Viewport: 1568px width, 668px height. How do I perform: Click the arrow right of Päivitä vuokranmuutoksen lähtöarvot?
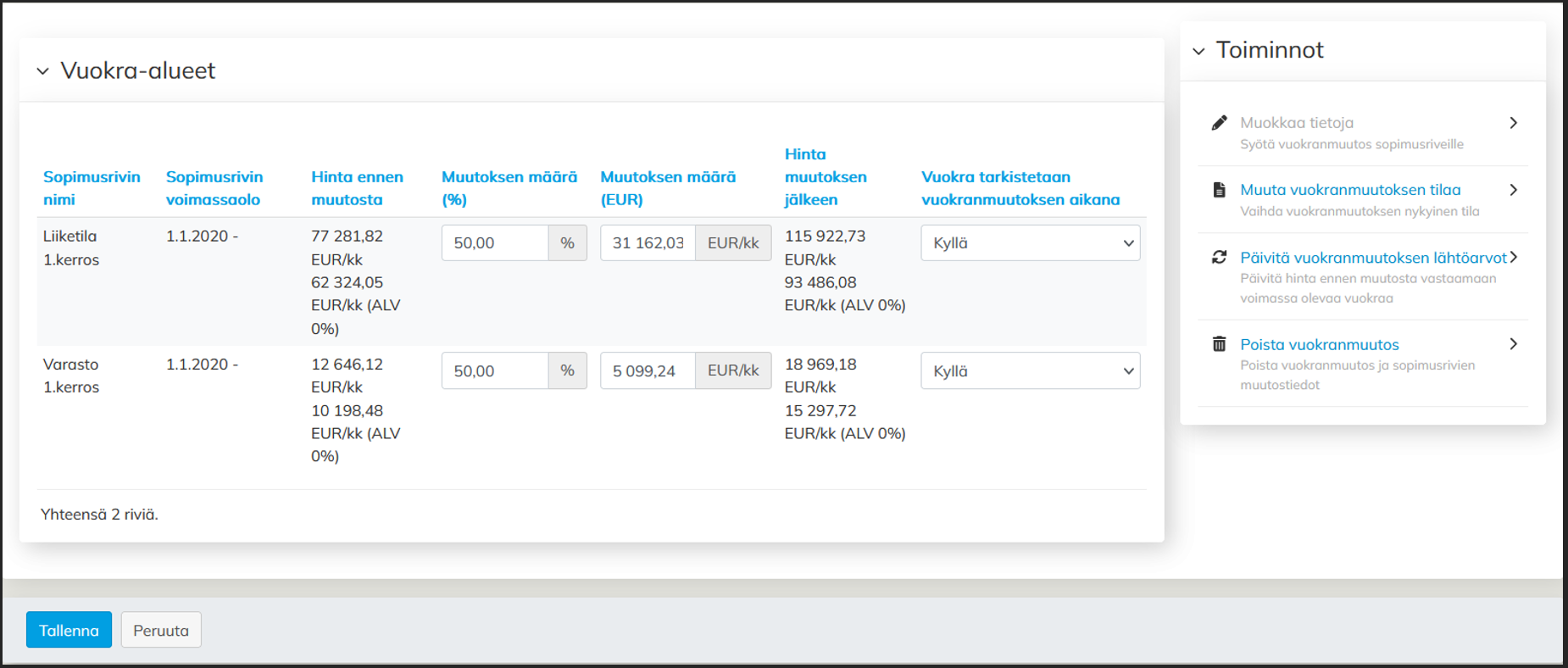tap(1514, 257)
